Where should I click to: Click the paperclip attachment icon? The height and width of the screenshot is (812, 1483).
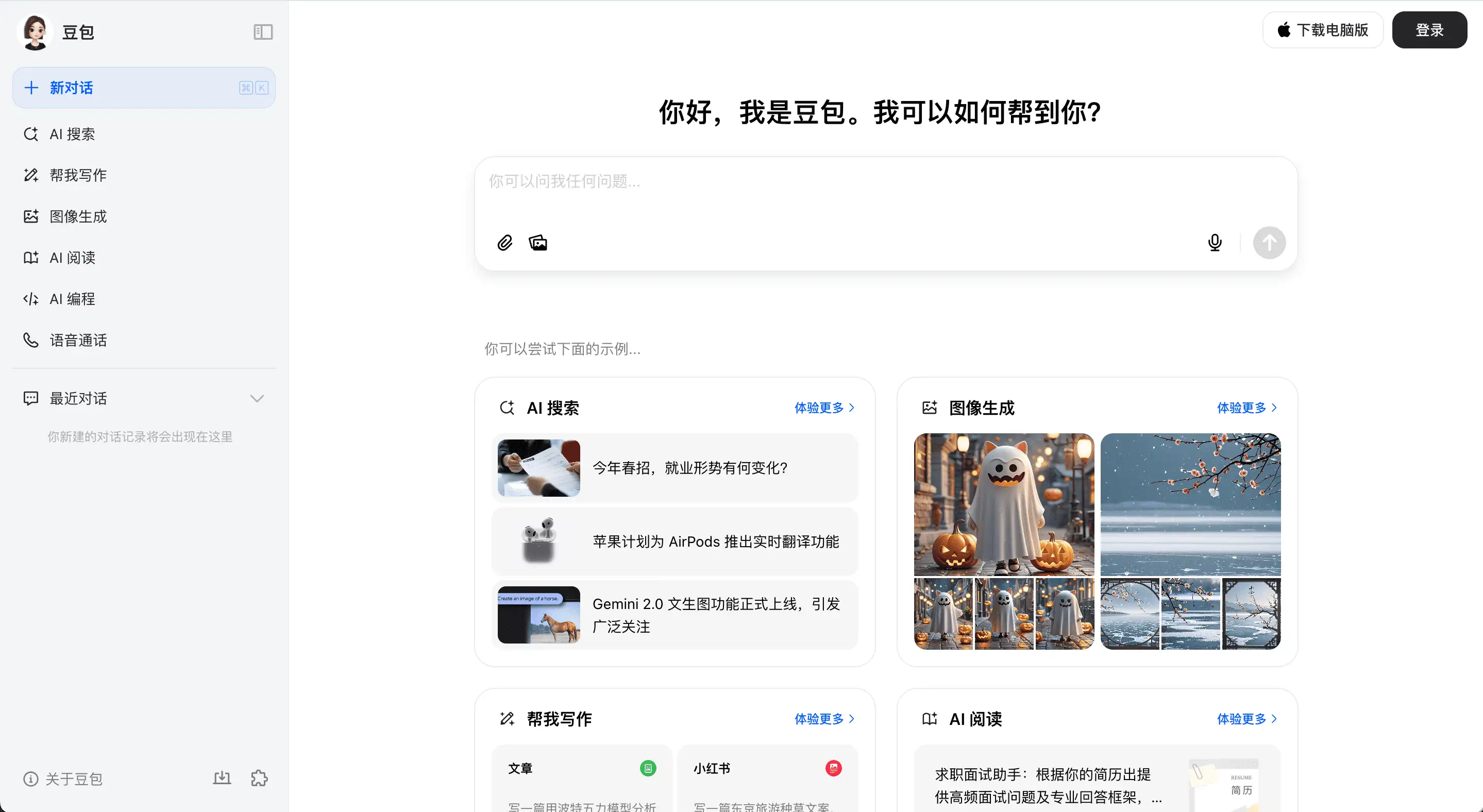(505, 242)
